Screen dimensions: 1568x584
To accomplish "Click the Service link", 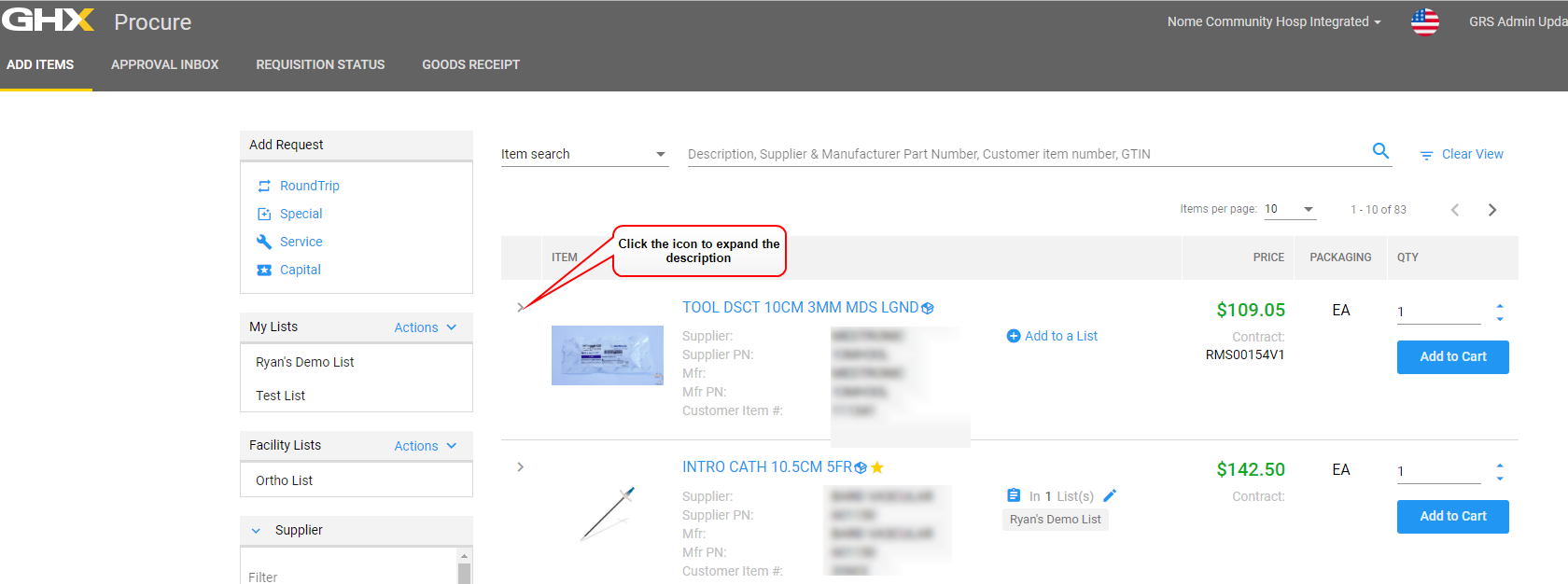I will click(x=301, y=242).
